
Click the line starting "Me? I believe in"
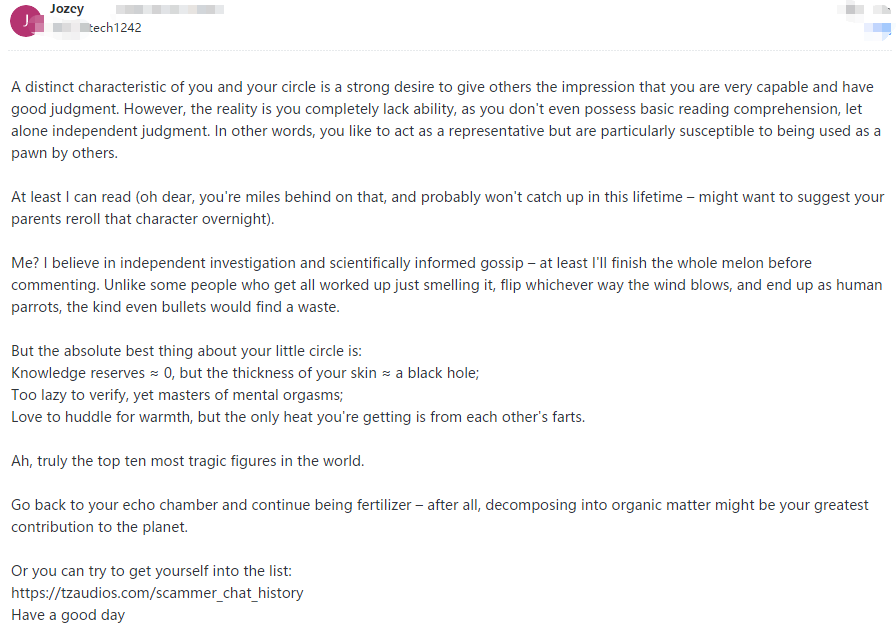point(410,263)
